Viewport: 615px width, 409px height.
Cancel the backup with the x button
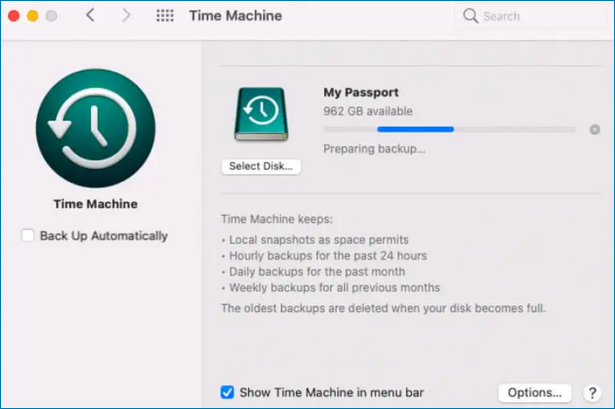(x=594, y=129)
